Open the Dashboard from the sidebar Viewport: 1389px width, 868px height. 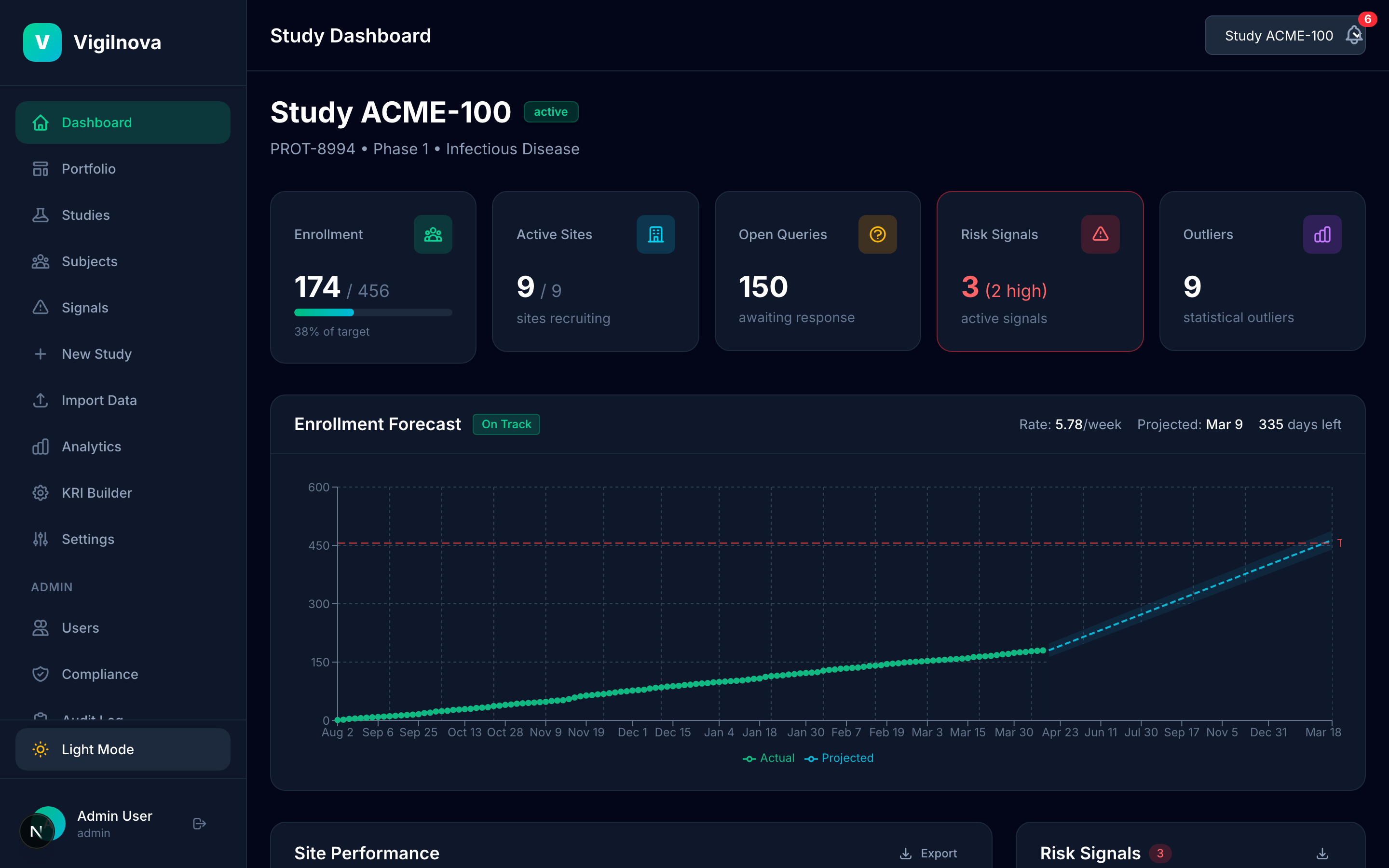(96, 122)
